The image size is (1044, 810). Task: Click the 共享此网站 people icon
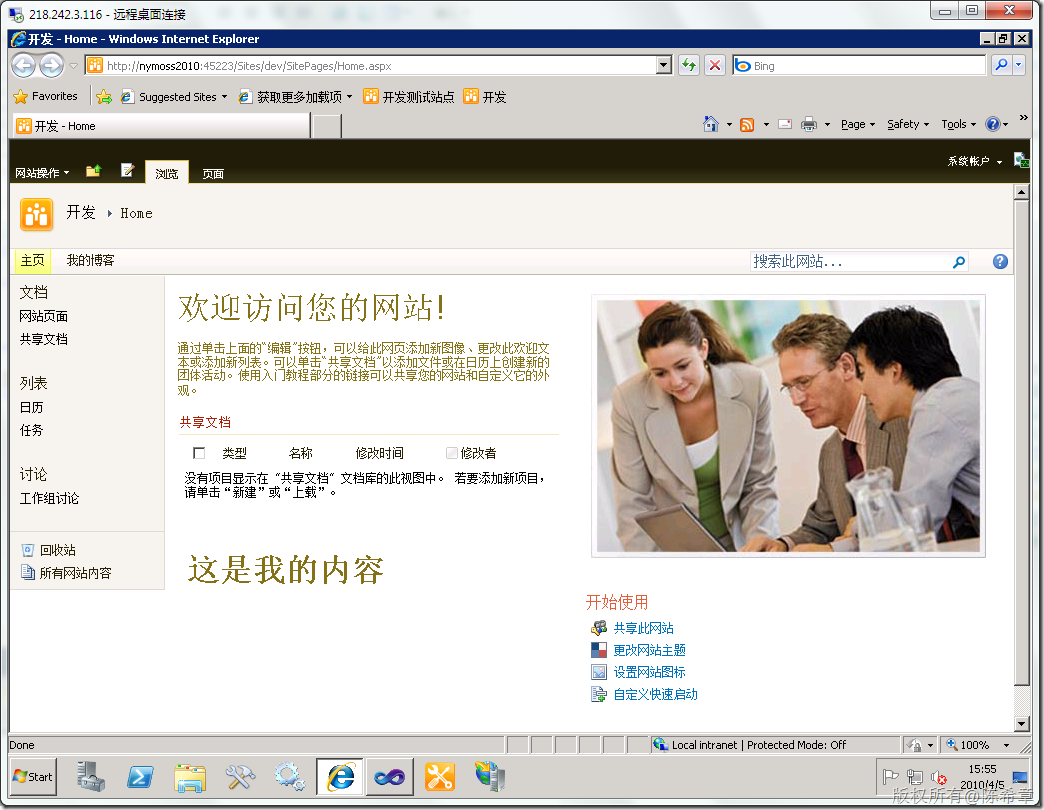click(599, 628)
